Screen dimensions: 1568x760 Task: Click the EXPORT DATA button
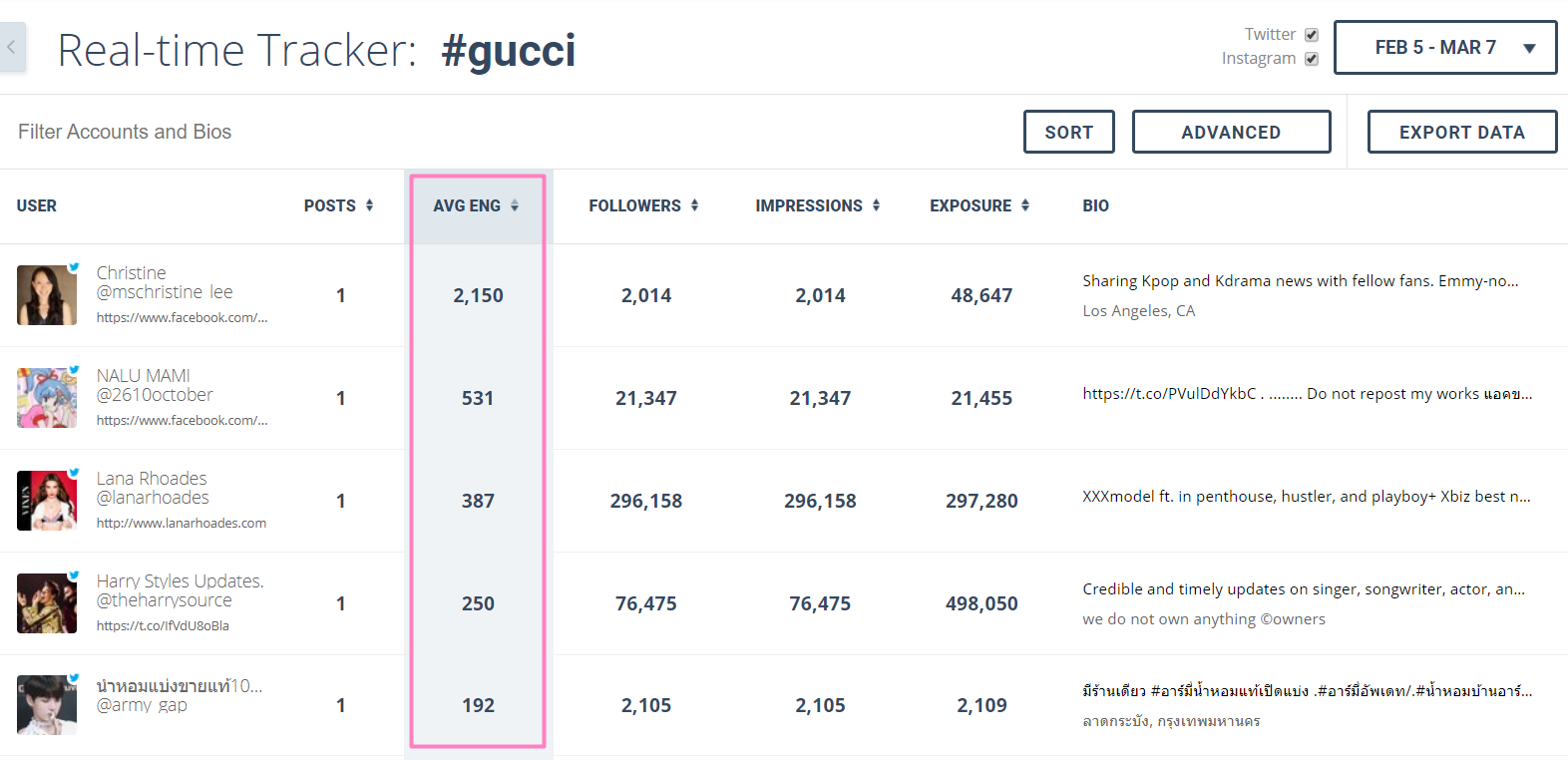click(x=1462, y=132)
